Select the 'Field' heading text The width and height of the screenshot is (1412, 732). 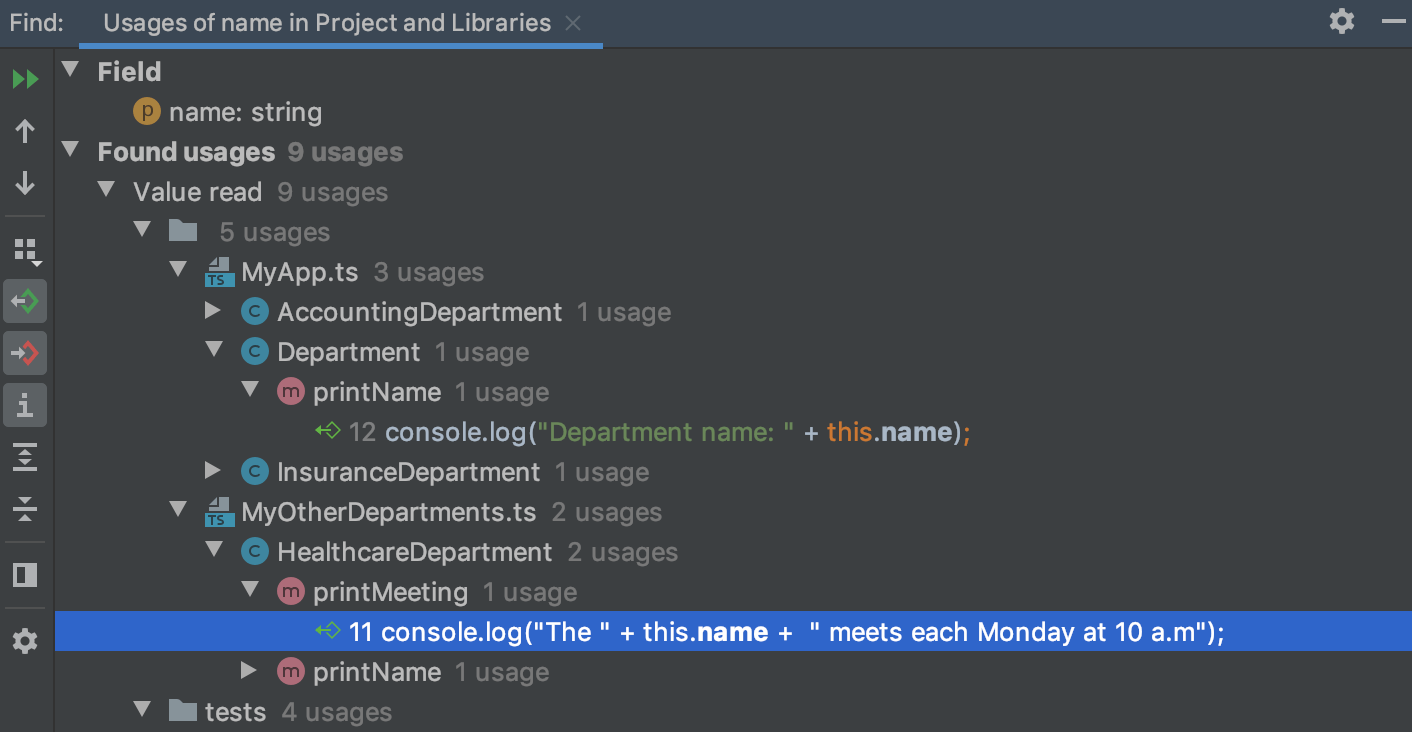coord(129,72)
